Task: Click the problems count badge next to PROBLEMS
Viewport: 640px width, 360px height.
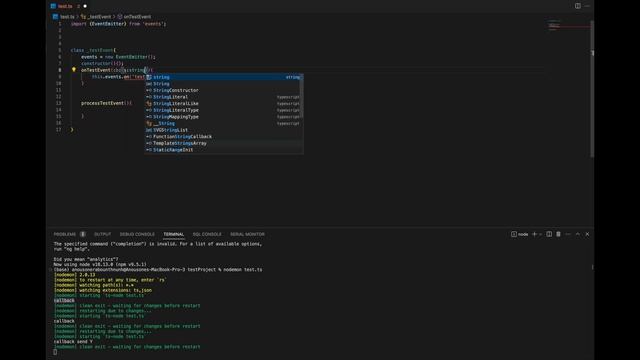Action: [x=83, y=234]
